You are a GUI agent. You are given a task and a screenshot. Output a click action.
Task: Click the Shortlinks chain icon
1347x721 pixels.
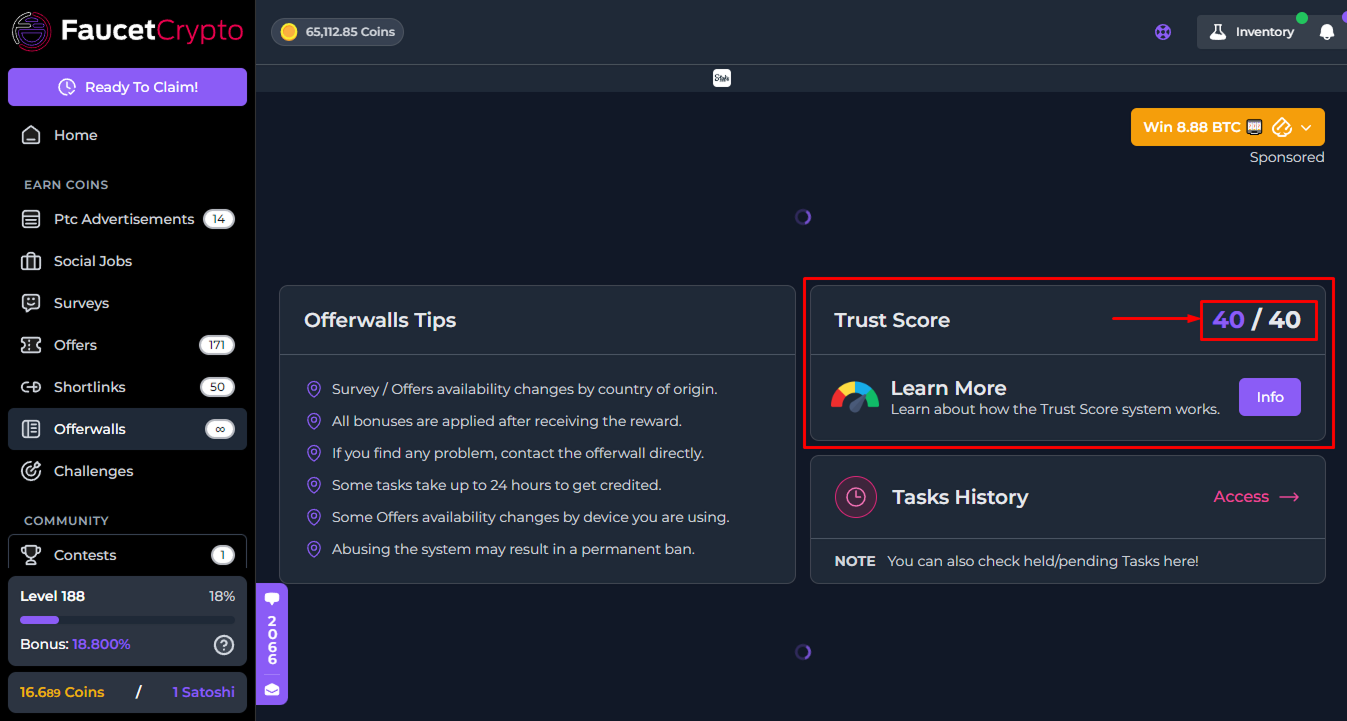(x=31, y=387)
